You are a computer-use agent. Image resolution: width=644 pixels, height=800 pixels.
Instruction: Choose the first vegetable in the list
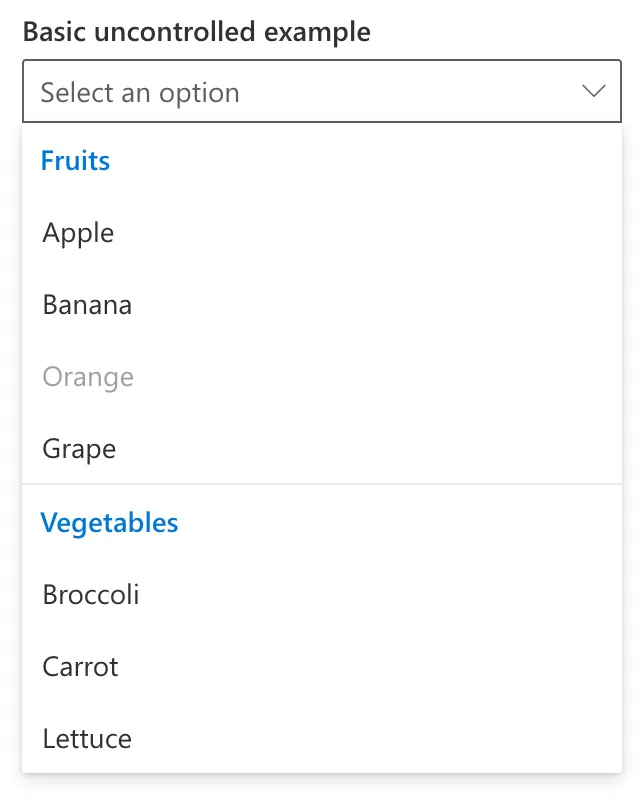[x=91, y=595]
